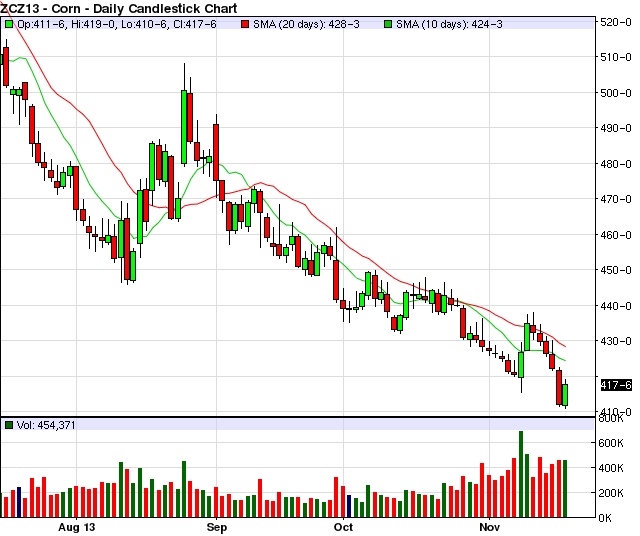This screenshot has height=536, width=640.
Task: Click the OHLC legend text 'Op:411-6, Hi:419-0, Lo:410-6, Cl:417-6'
Action: pyautogui.click(x=117, y=24)
